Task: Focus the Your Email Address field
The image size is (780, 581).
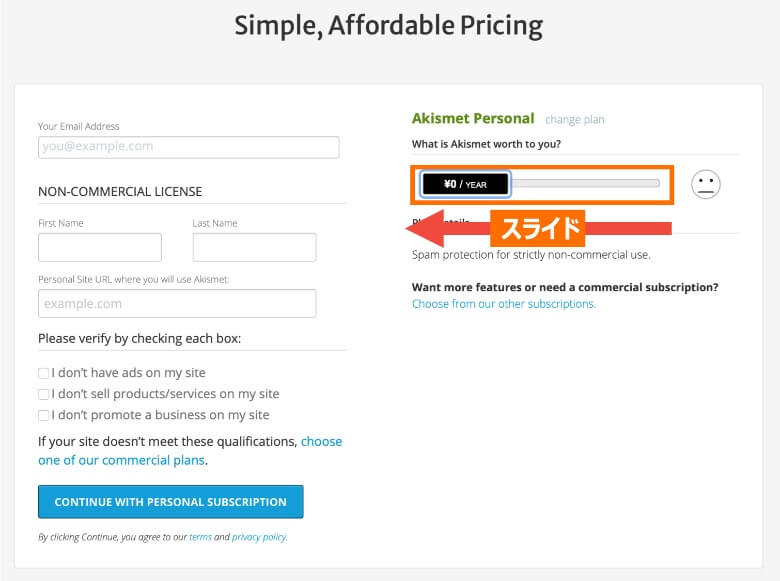Action: (188, 147)
